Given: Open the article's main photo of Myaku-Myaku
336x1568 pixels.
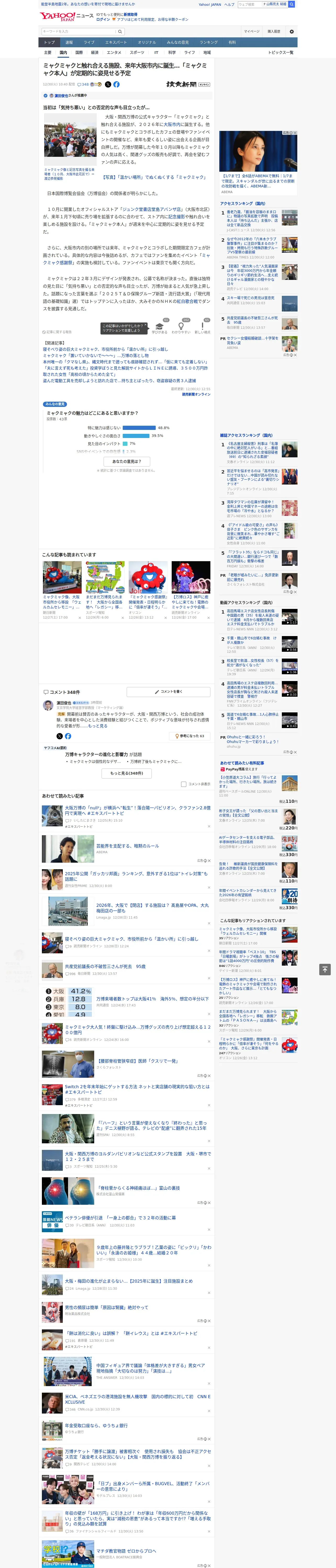Looking at the screenshot, I should coord(70,139).
